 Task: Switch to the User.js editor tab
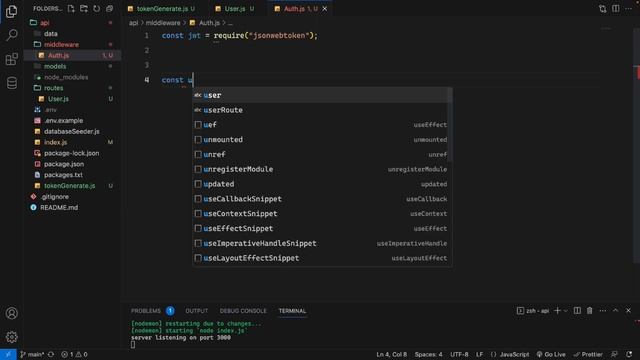[235, 9]
